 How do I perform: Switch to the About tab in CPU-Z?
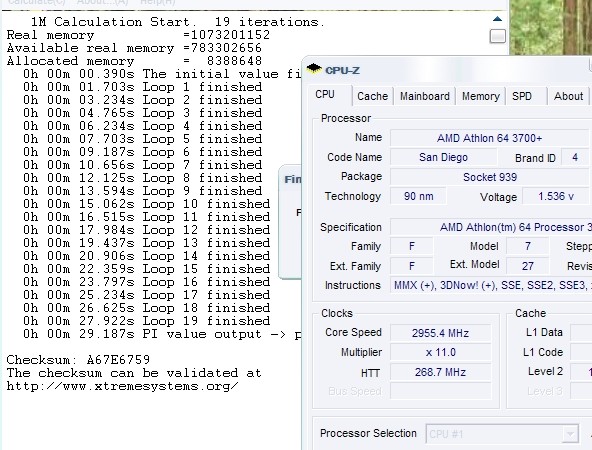[x=568, y=96]
